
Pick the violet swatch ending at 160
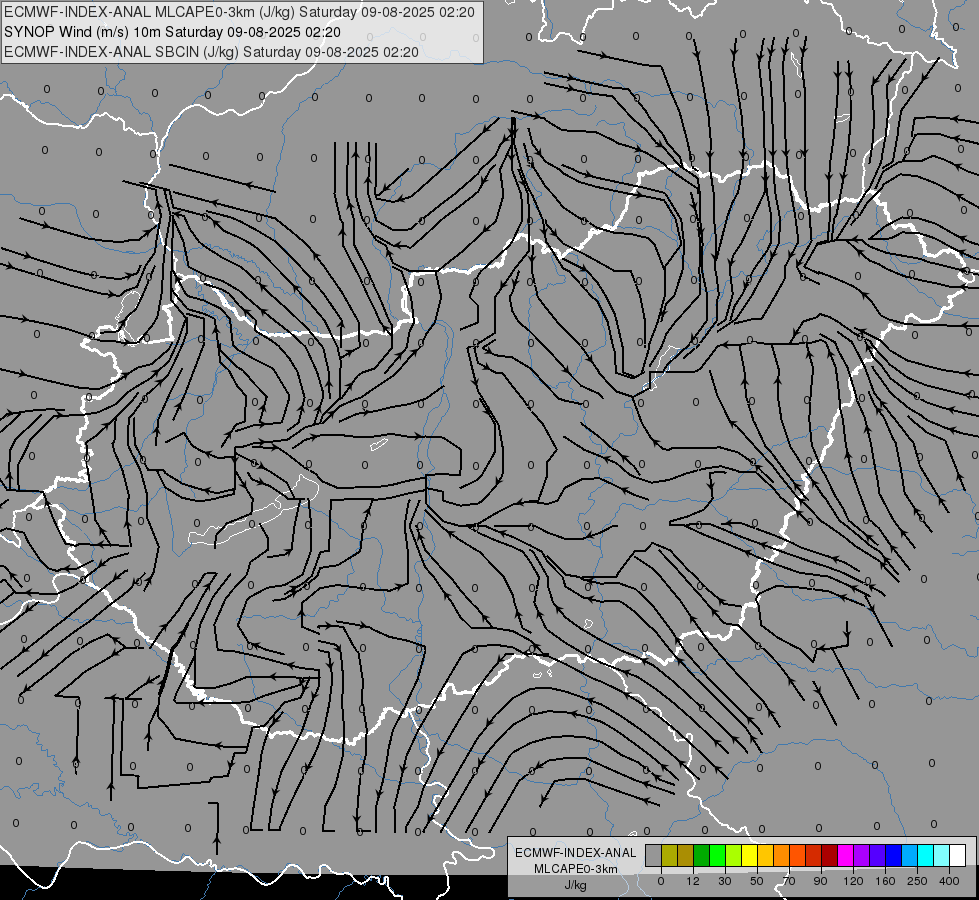pyautogui.click(x=878, y=855)
